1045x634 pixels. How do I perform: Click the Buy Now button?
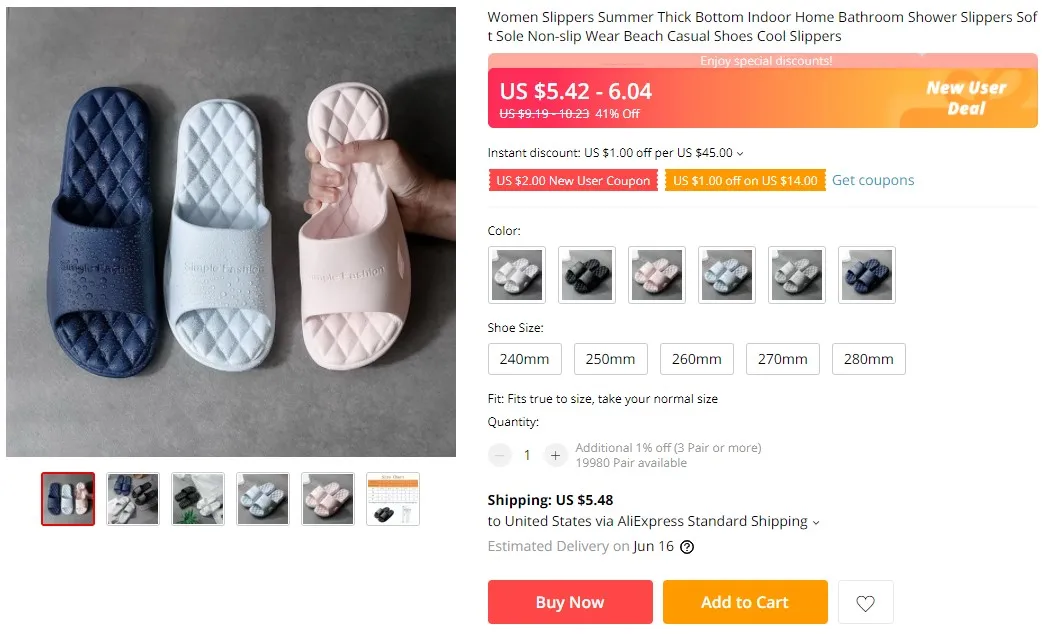click(570, 602)
